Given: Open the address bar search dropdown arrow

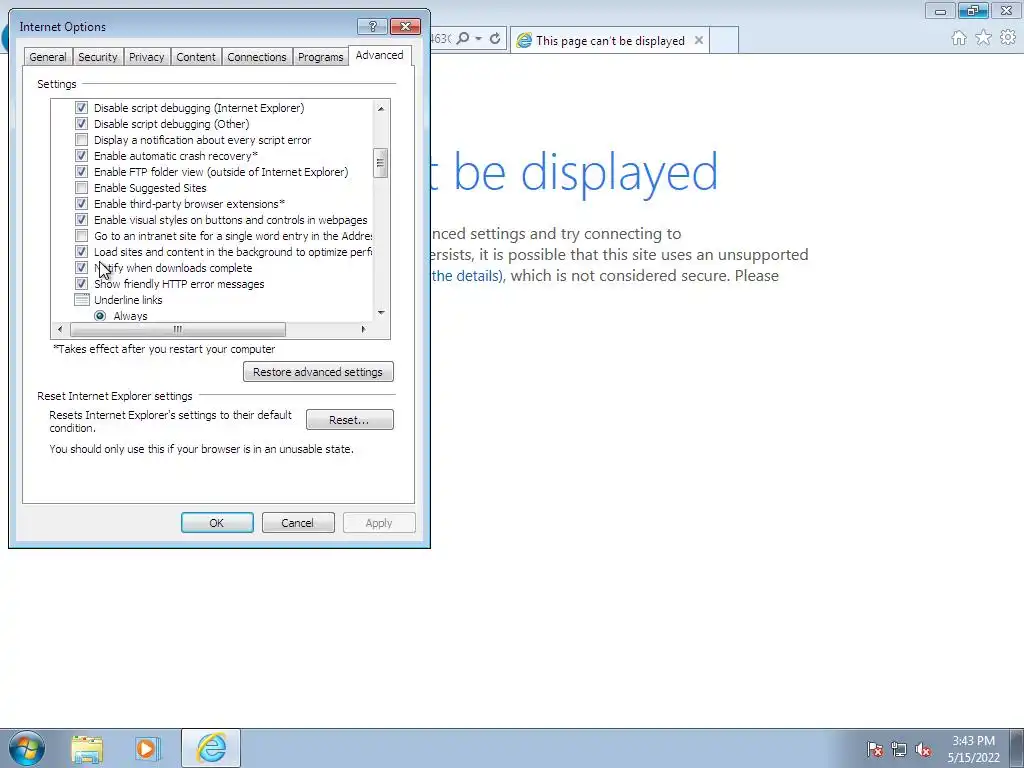Looking at the screenshot, I should click(x=478, y=39).
